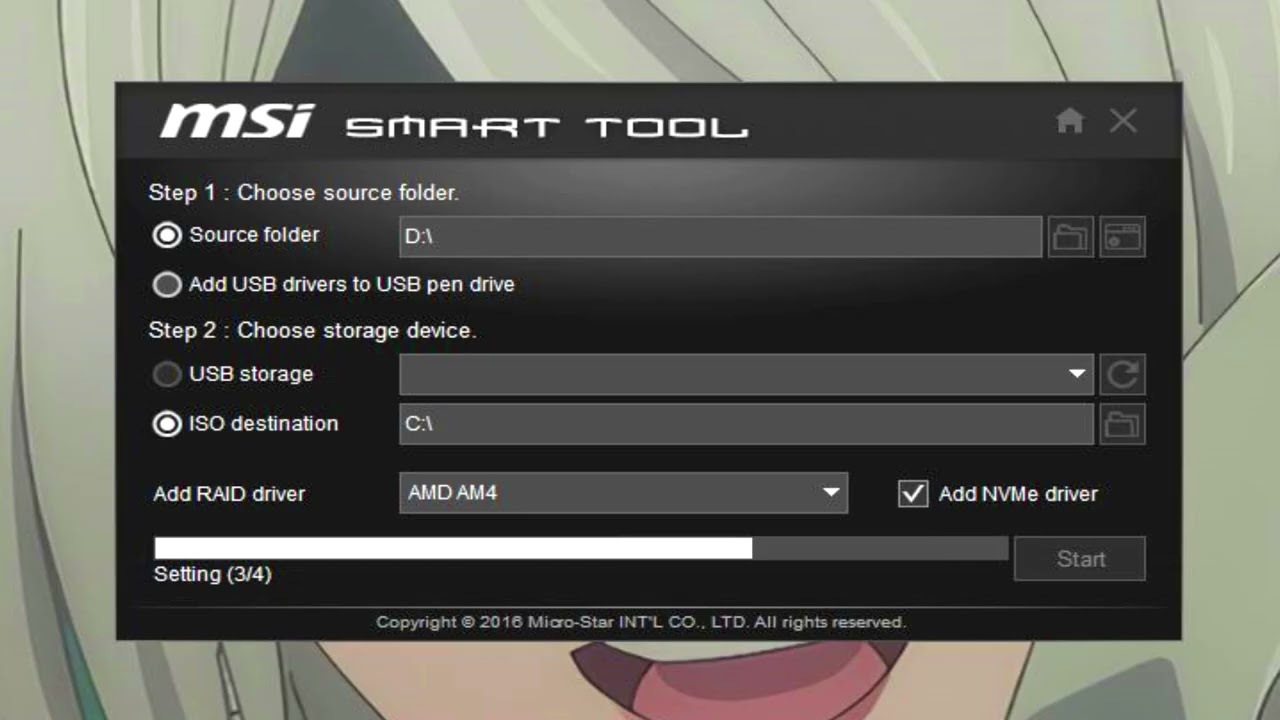
Task: Click the Micro-Star copyright notice text
Action: [641, 622]
